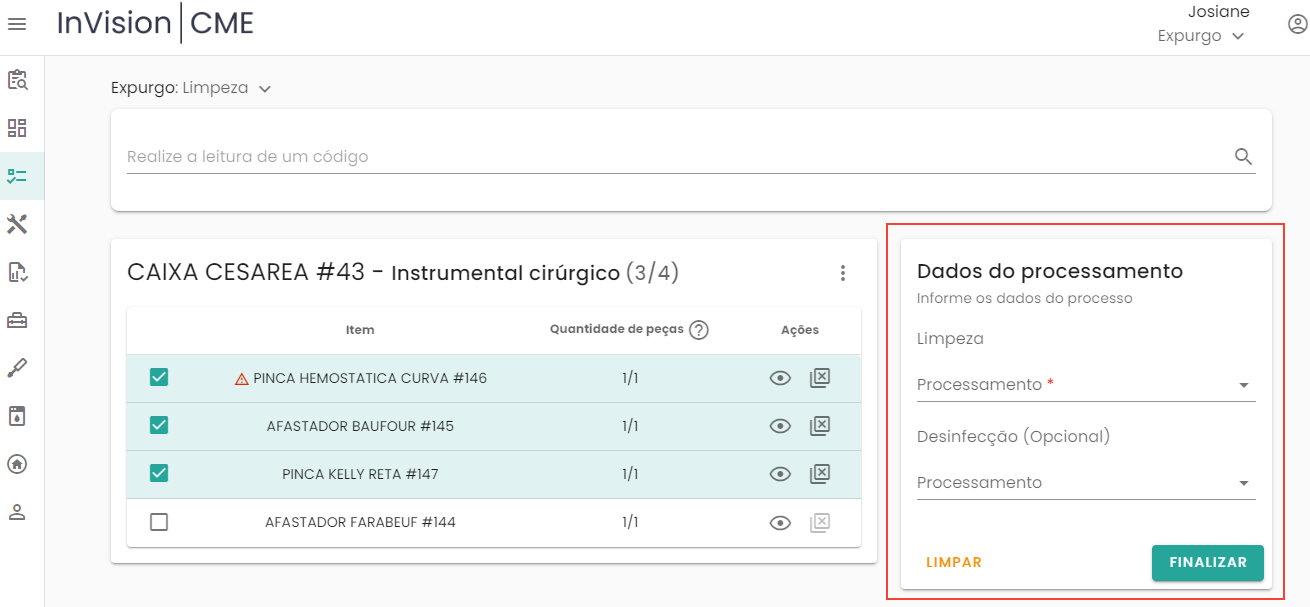Open the hamburger navigation menu
The height and width of the screenshot is (607, 1310).
pyautogui.click(x=17, y=24)
